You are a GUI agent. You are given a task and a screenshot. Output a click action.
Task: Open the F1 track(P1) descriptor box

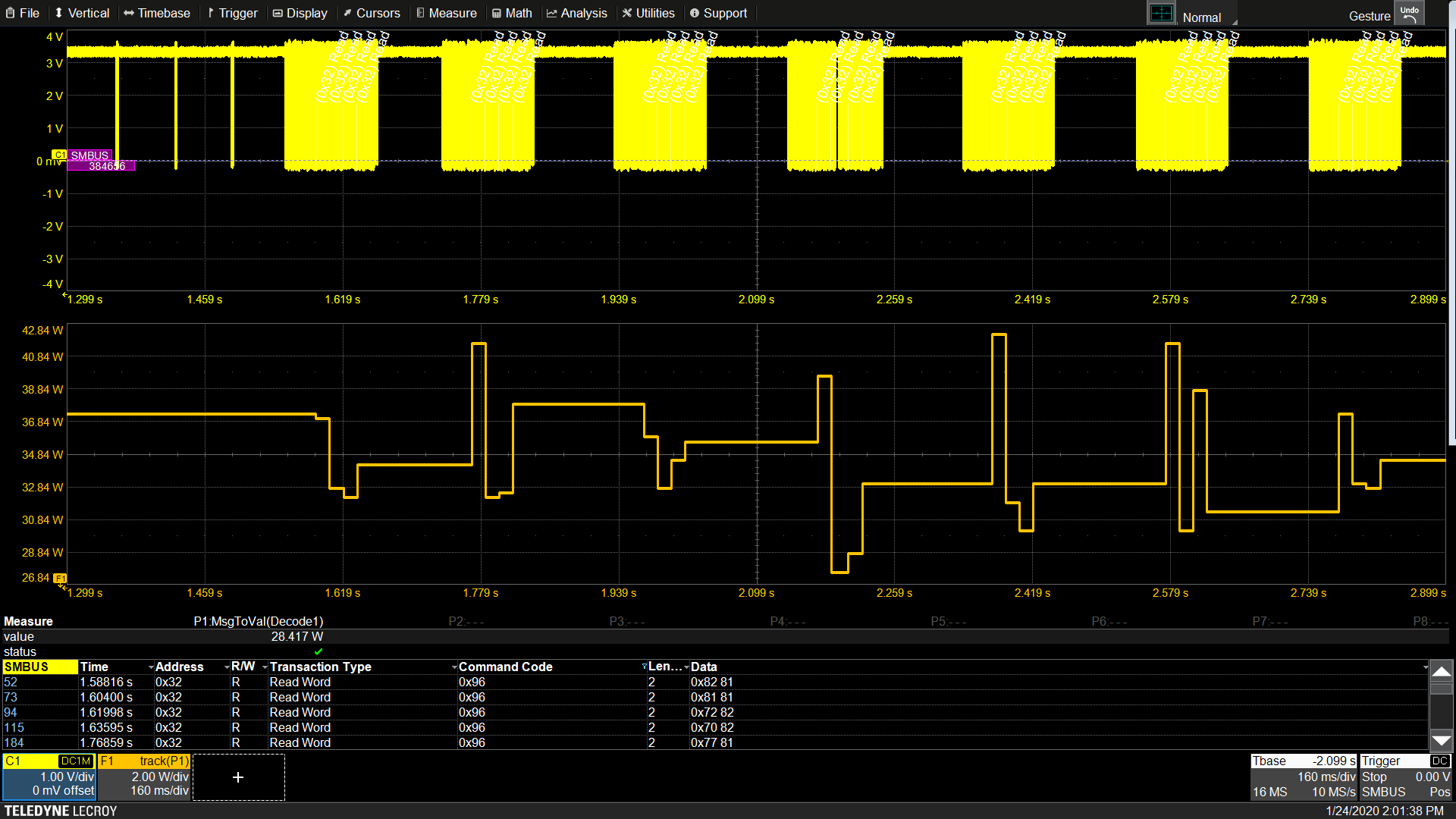(143, 776)
